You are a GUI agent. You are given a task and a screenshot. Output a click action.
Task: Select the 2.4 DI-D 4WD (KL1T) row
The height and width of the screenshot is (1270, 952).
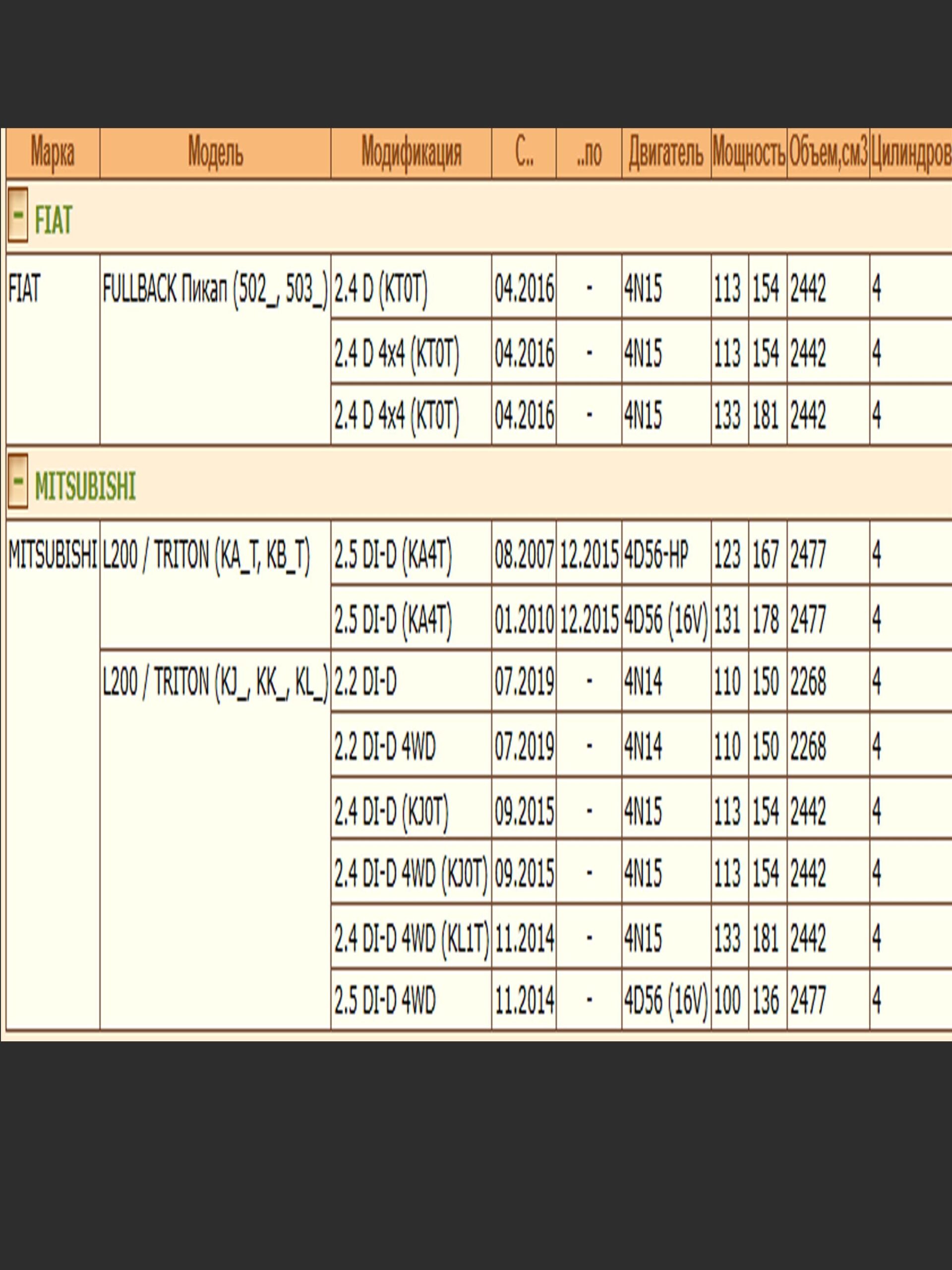[412, 939]
